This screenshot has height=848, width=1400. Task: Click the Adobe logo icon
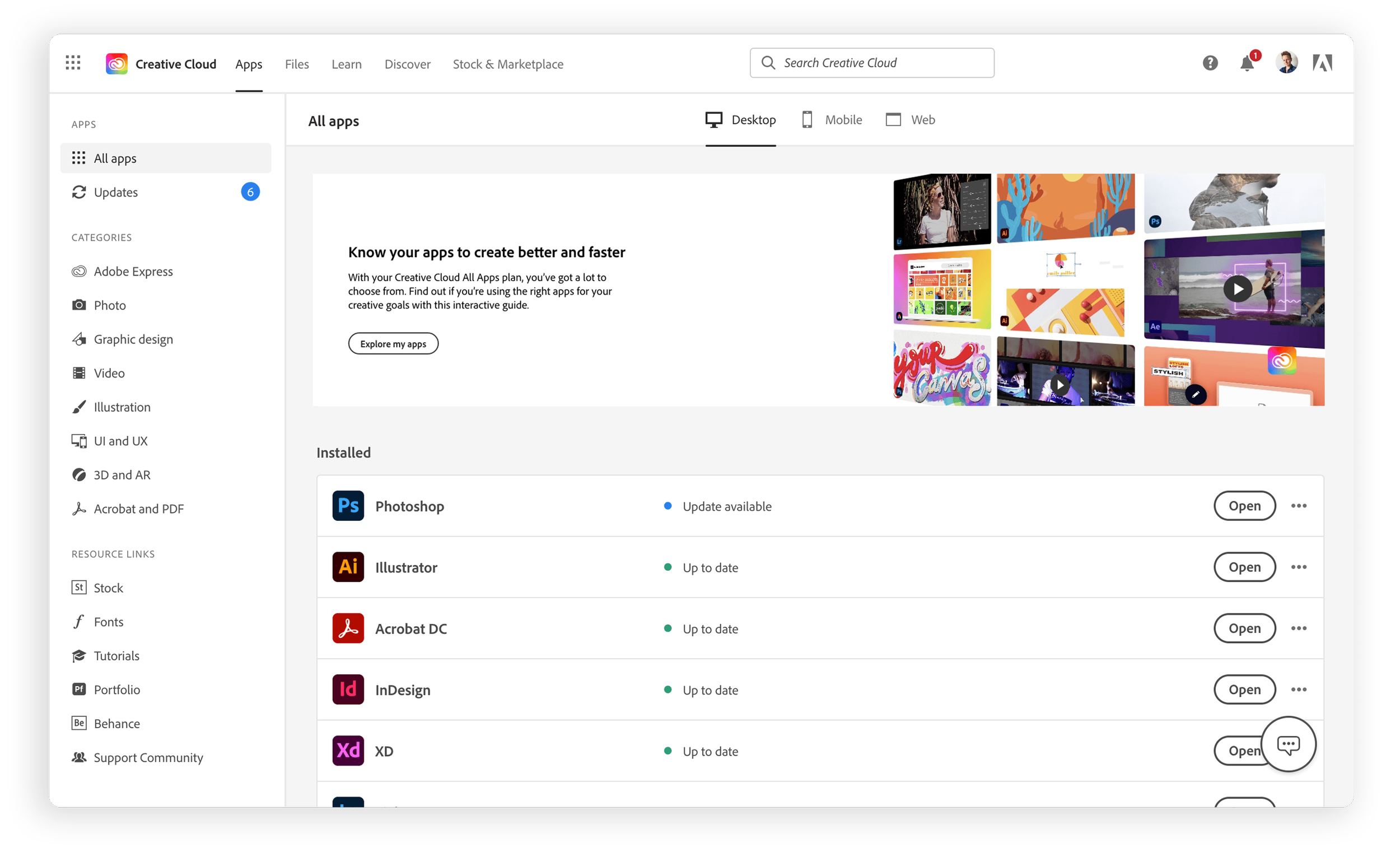[1323, 63]
